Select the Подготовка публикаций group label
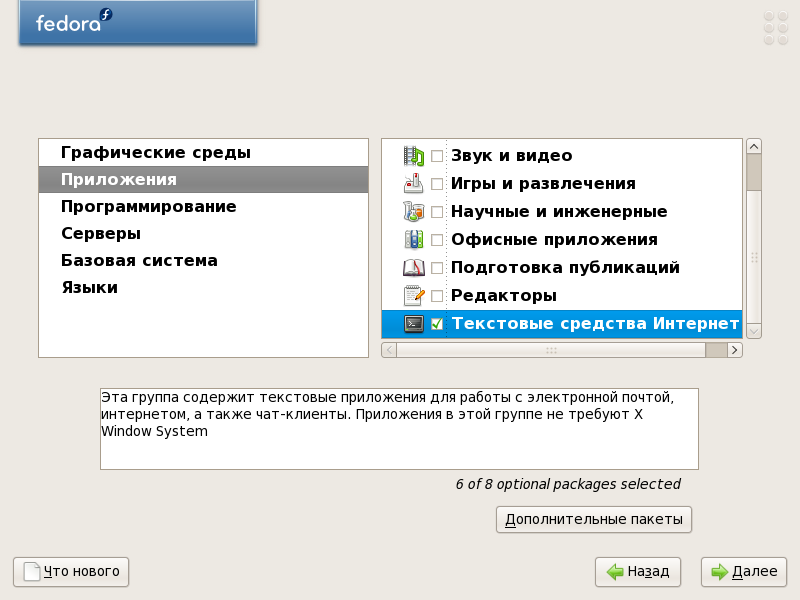This screenshot has height=600, width=800. tap(565, 268)
